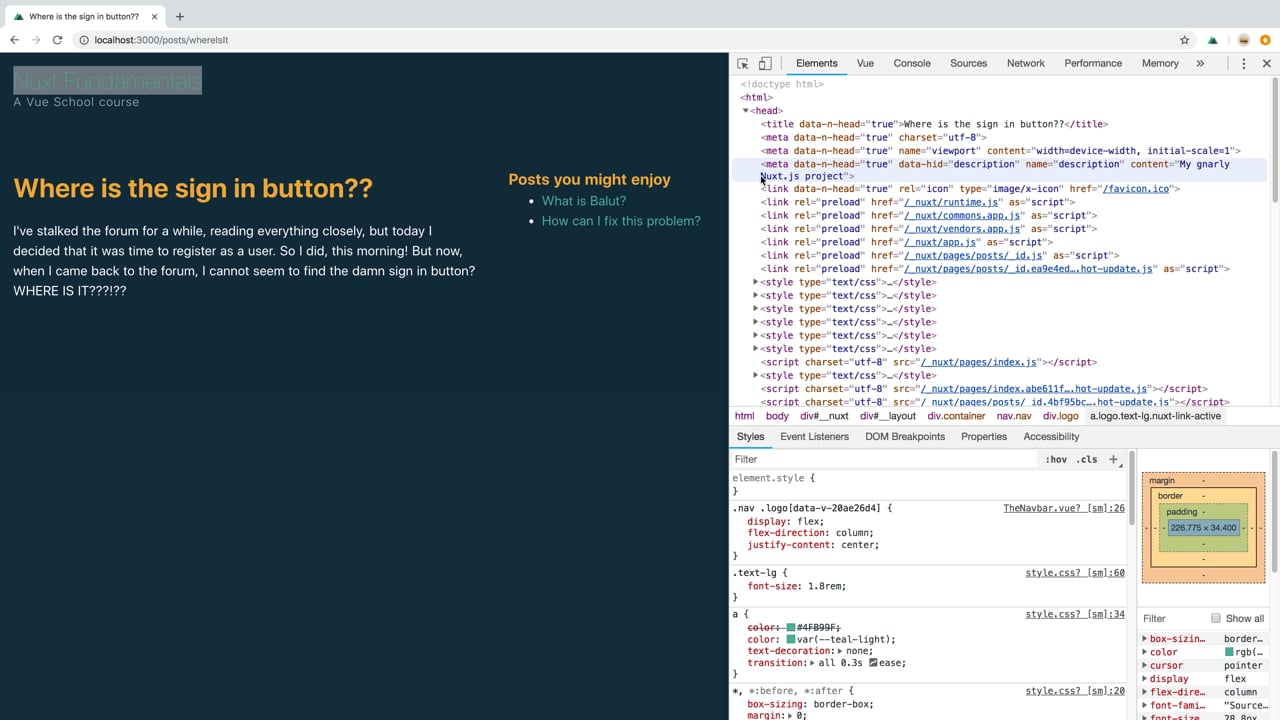The width and height of the screenshot is (1280, 720).
Task: Focus the Styles Filter input
Action: 884,459
